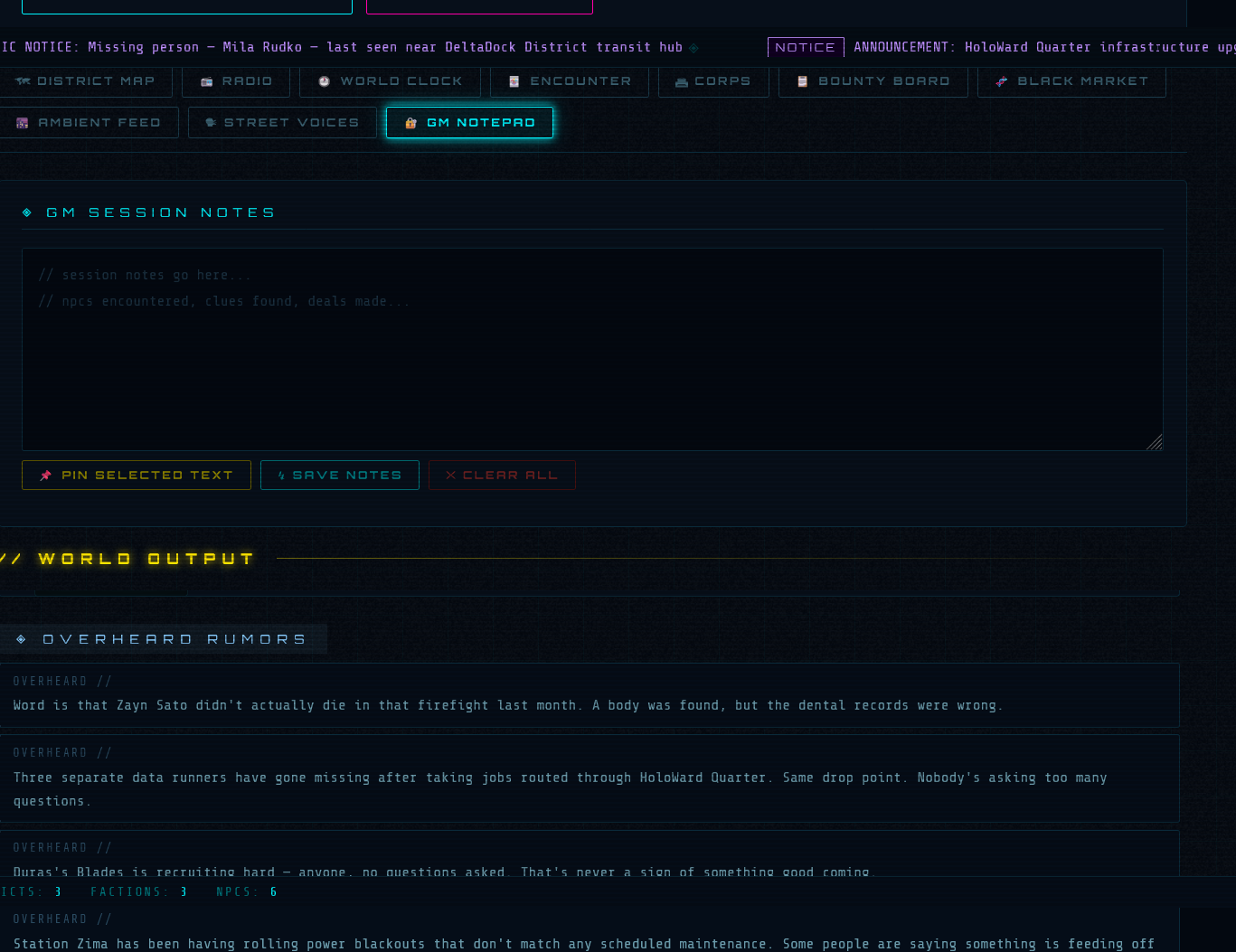This screenshot has width=1236, height=952.
Task: Click the lightning icon on Save Notes
Action: click(x=281, y=476)
